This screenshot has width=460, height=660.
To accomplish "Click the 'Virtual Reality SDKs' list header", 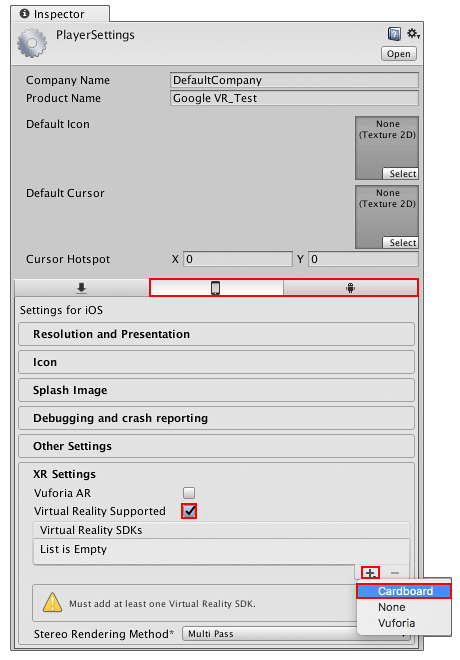I will [x=221, y=530].
